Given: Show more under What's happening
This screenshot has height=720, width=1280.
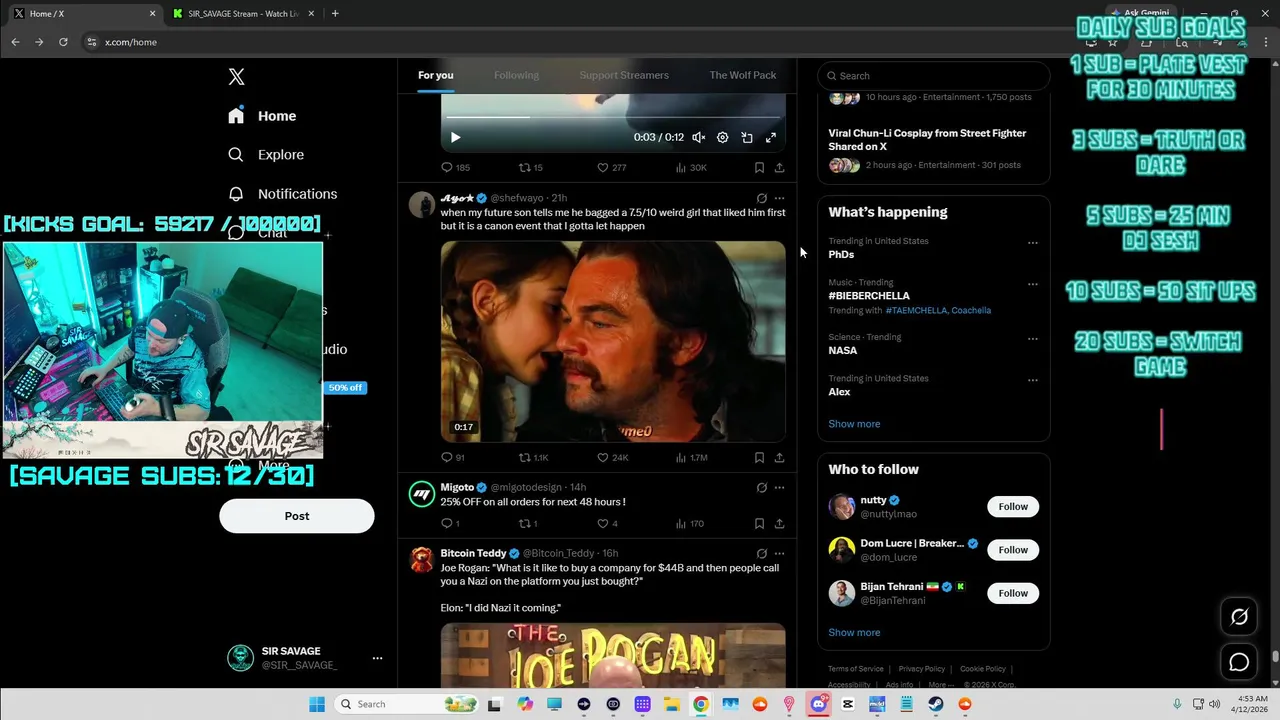Looking at the screenshot, I should 854,424.
